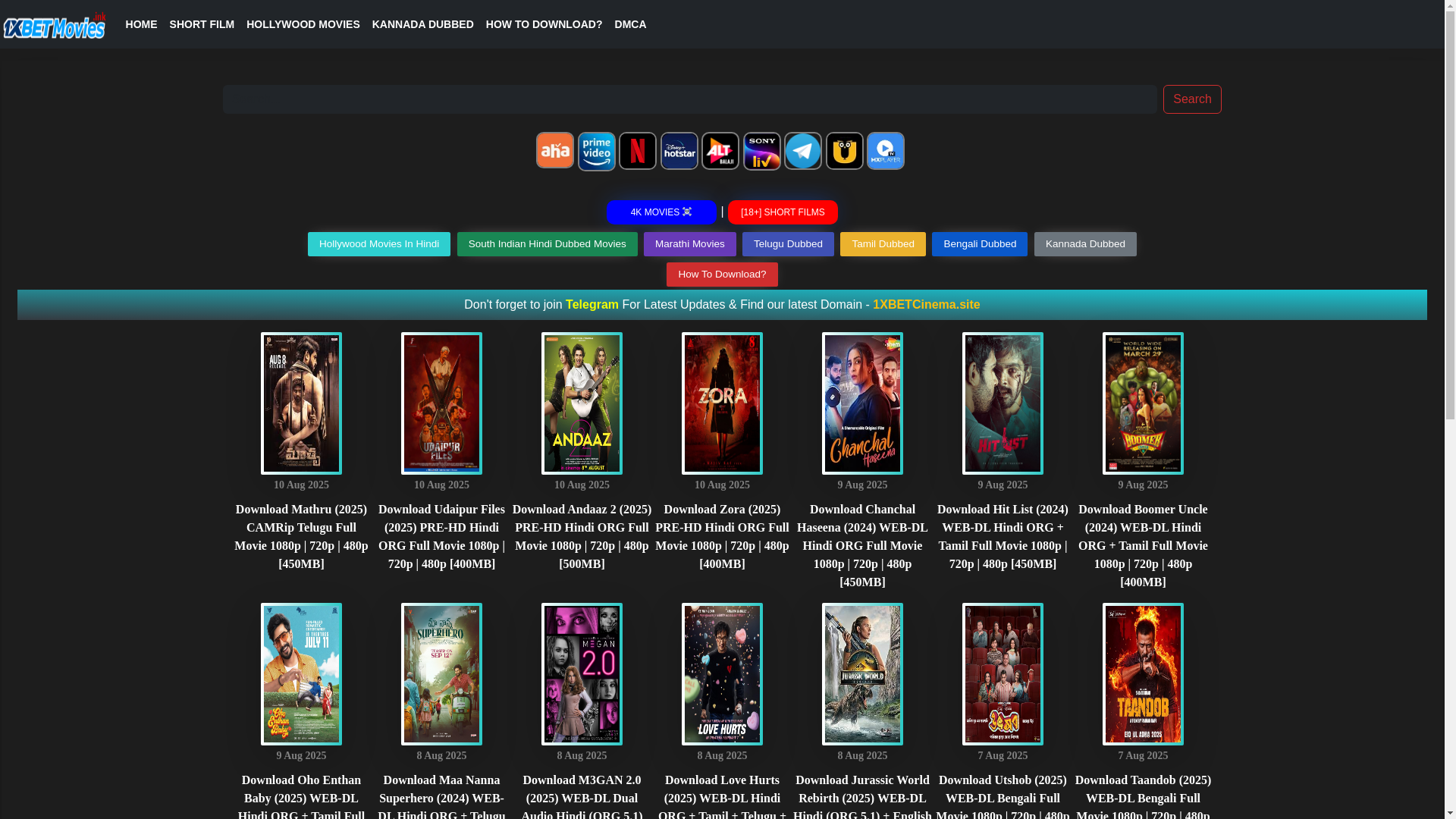Click the Search button
Viewport: 1456px width, 819px height.
[1192, 99]
